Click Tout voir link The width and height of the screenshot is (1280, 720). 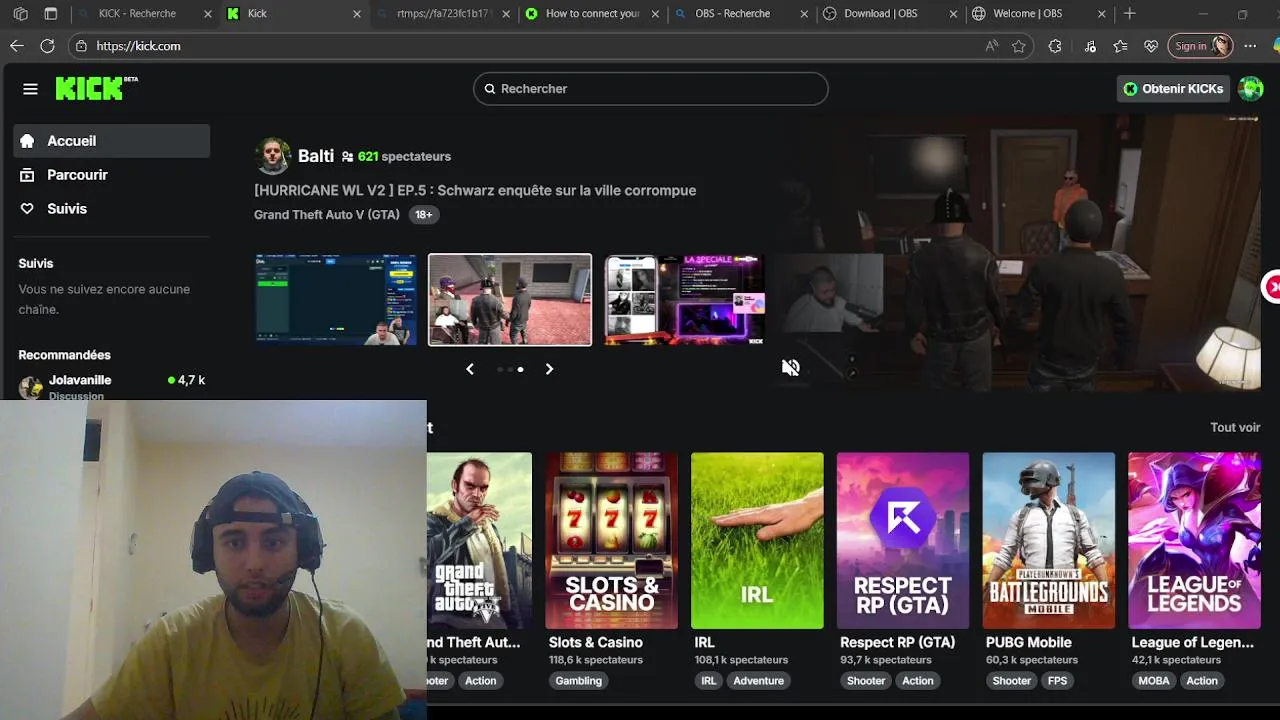pyautogui.click(x=1235, y=427)
